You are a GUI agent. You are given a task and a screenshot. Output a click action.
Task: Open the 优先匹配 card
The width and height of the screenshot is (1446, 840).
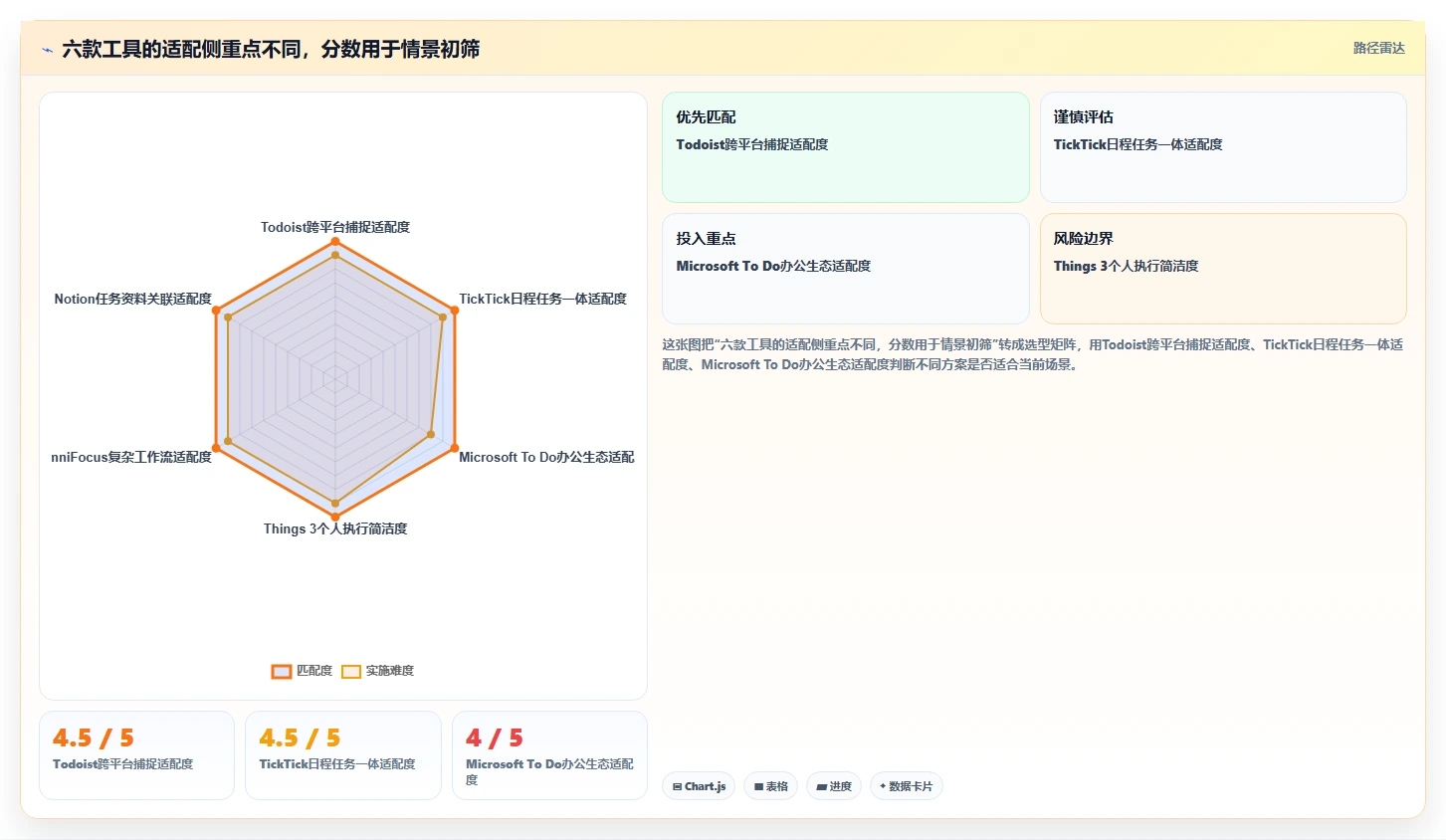846,147
